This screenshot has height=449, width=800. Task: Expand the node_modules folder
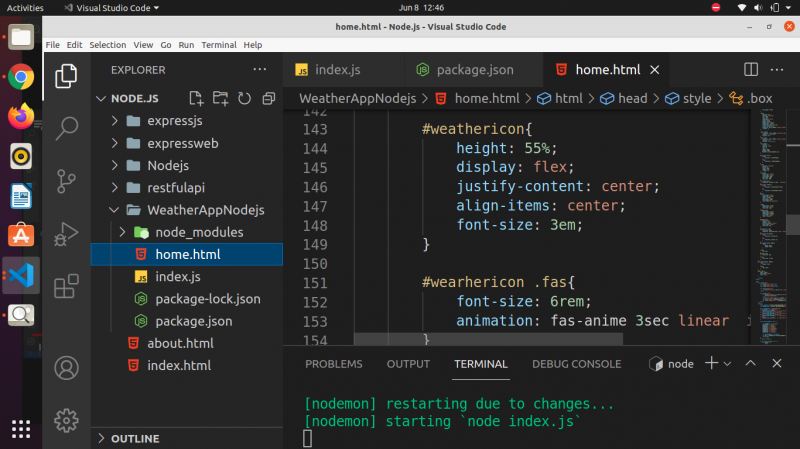(122, 232)
